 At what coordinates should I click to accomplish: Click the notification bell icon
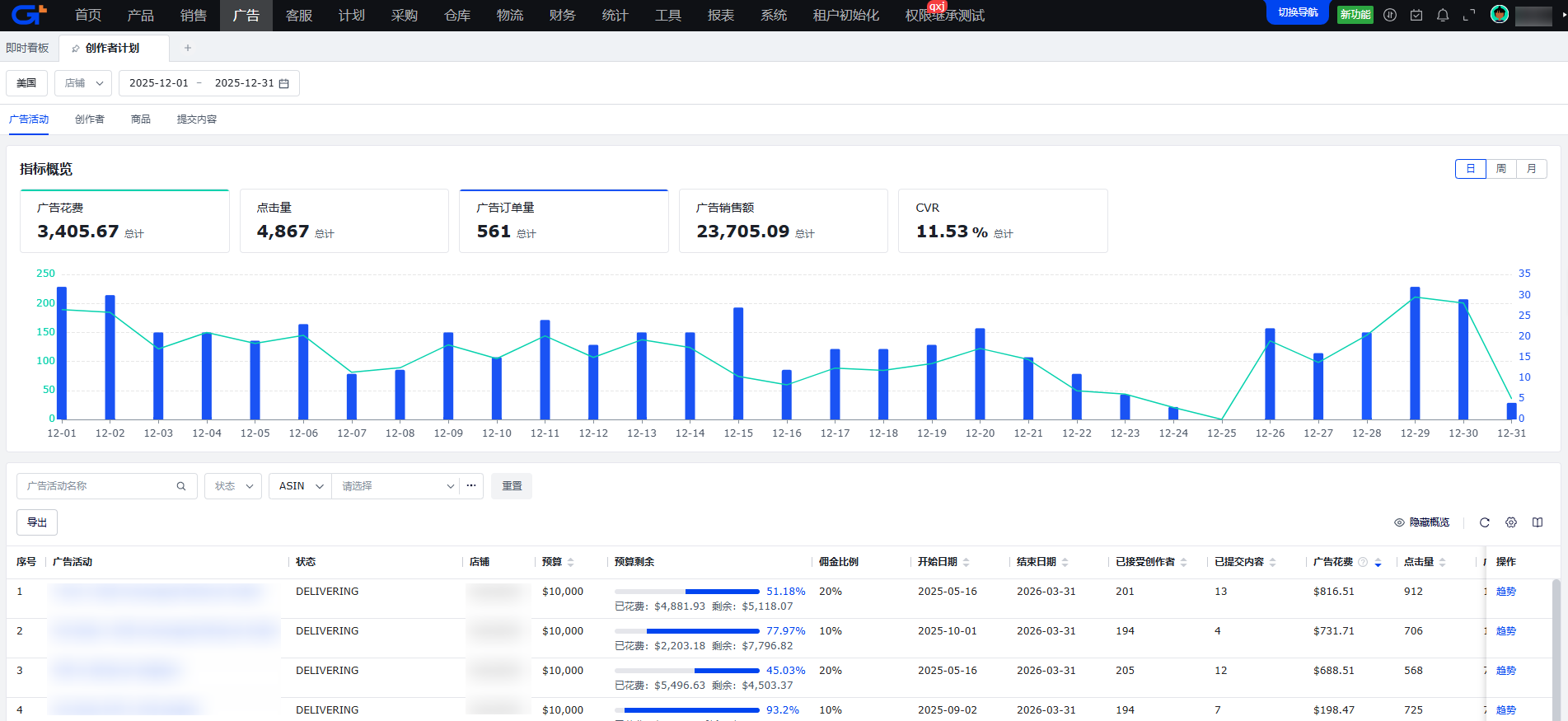(x=1443, y=15)
